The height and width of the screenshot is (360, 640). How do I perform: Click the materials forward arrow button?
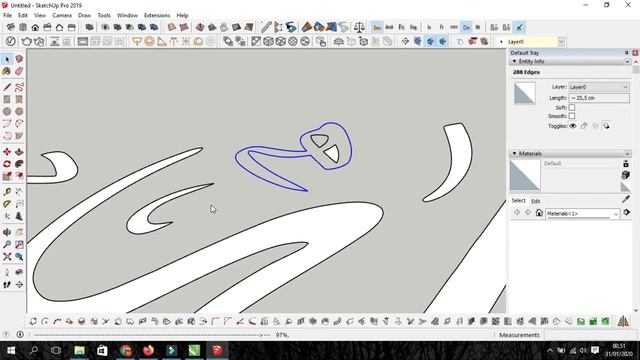pos(528,213)
